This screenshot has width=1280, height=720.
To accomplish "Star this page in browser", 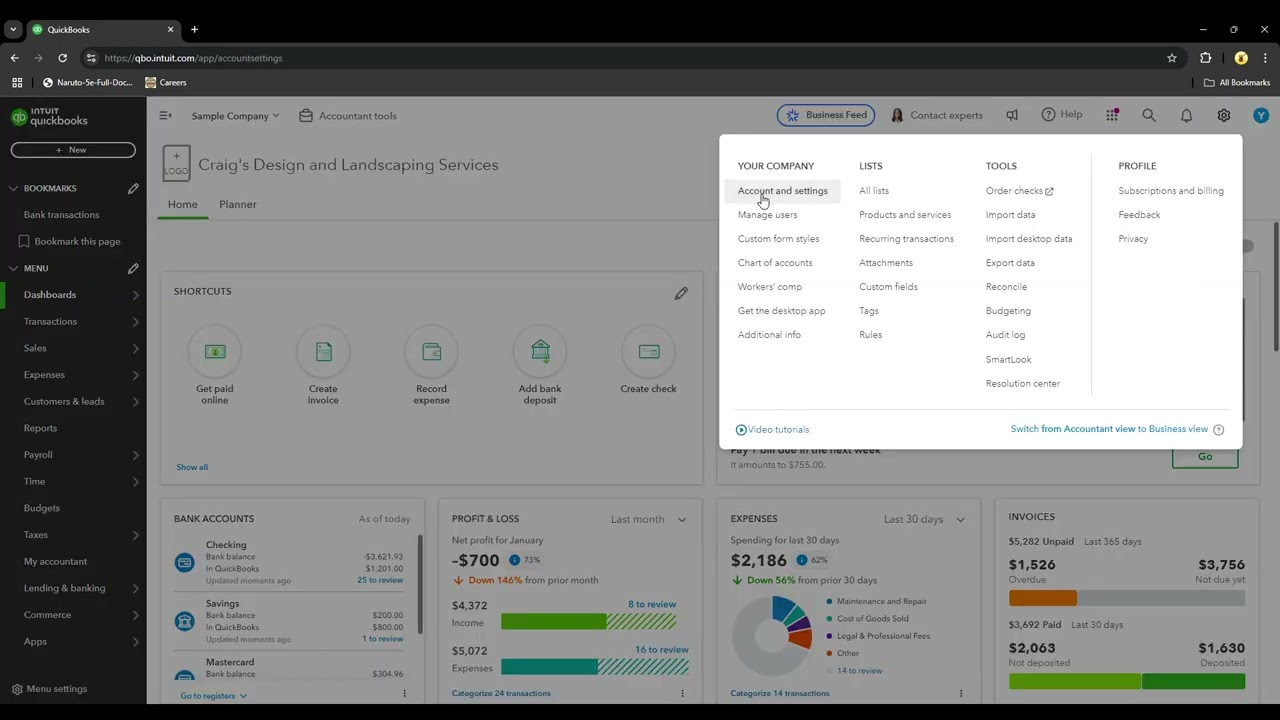I will click(1172, 58).
